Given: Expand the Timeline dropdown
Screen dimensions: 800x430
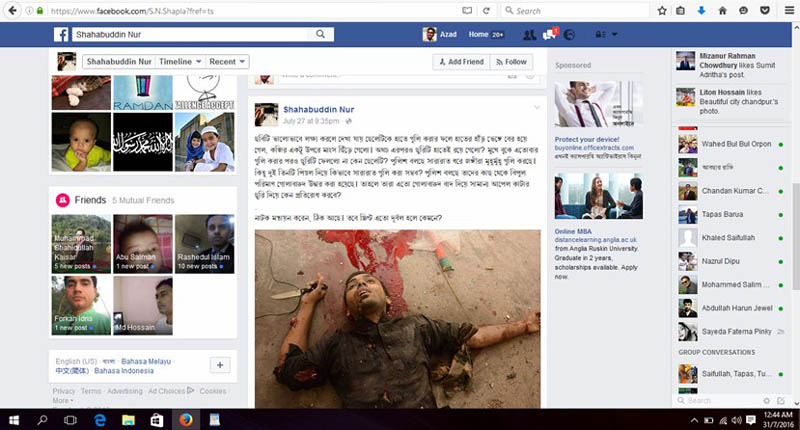Looking at the screenshot, I should click(180, 62).
